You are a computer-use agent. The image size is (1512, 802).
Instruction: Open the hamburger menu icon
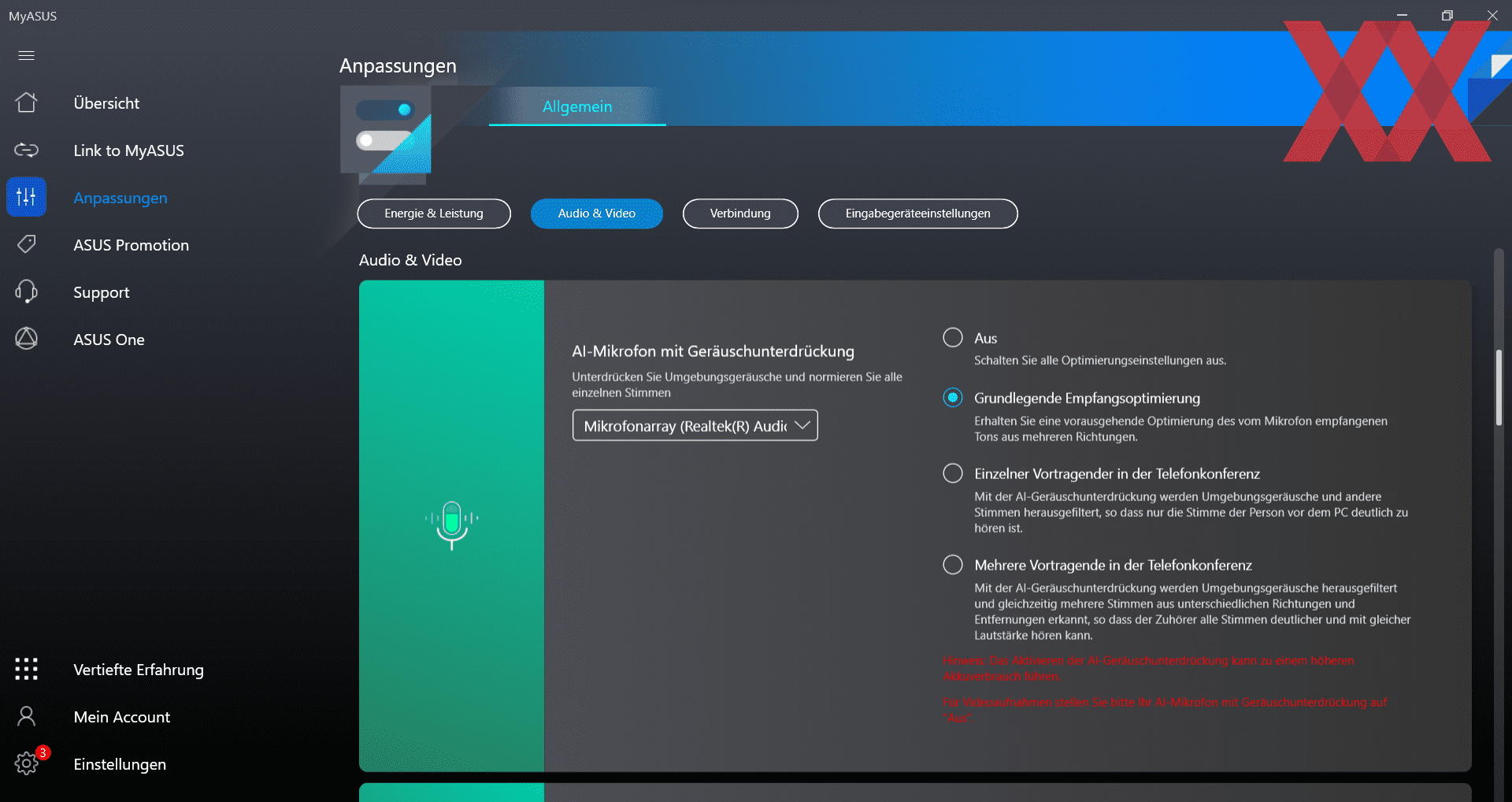[x=26, y=55]
